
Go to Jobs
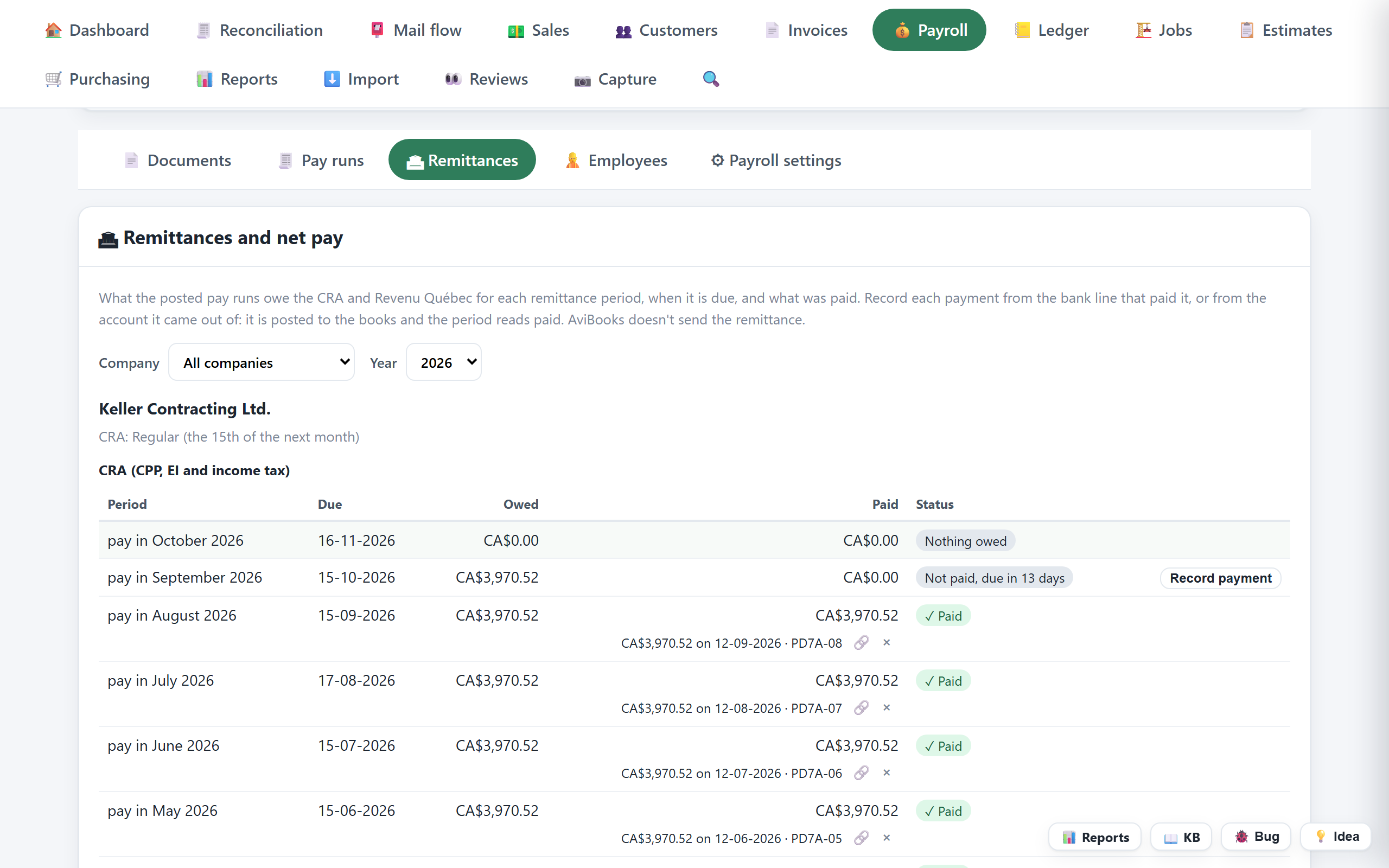click(x=1163, y=30)
